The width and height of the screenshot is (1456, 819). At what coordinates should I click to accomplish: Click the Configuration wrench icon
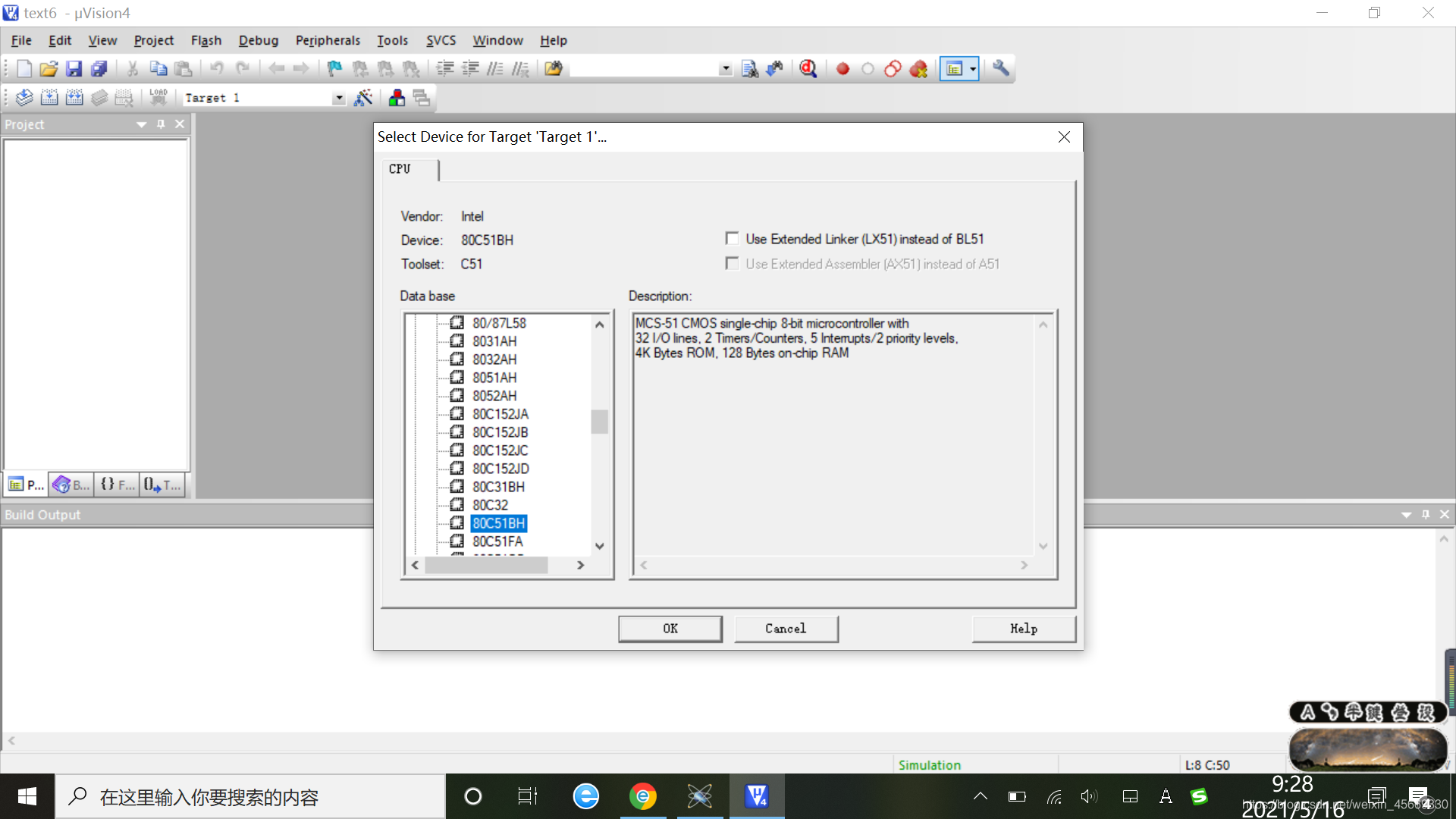tap(1001, 69)
